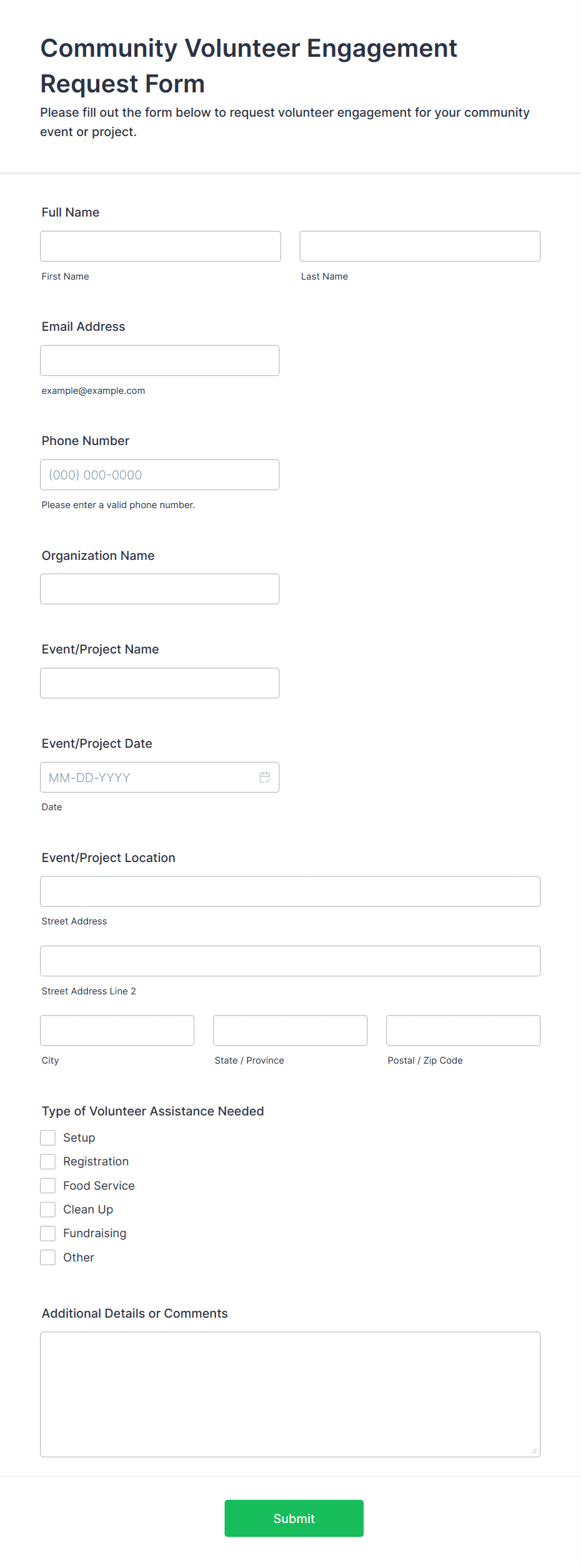This screenshot has height=1568, width=581.
Task: Select the Organization Name field
Action: click(x=160, y=589)
